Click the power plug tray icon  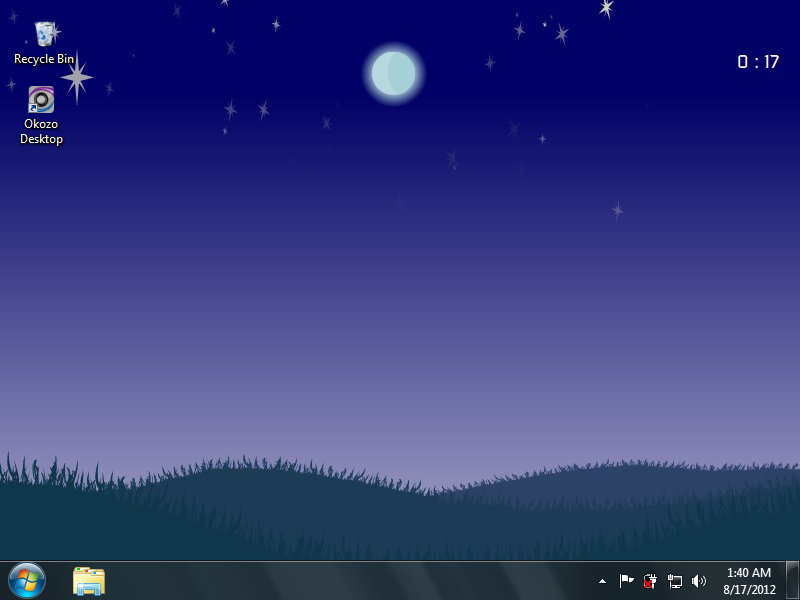[x=650, y=581]
